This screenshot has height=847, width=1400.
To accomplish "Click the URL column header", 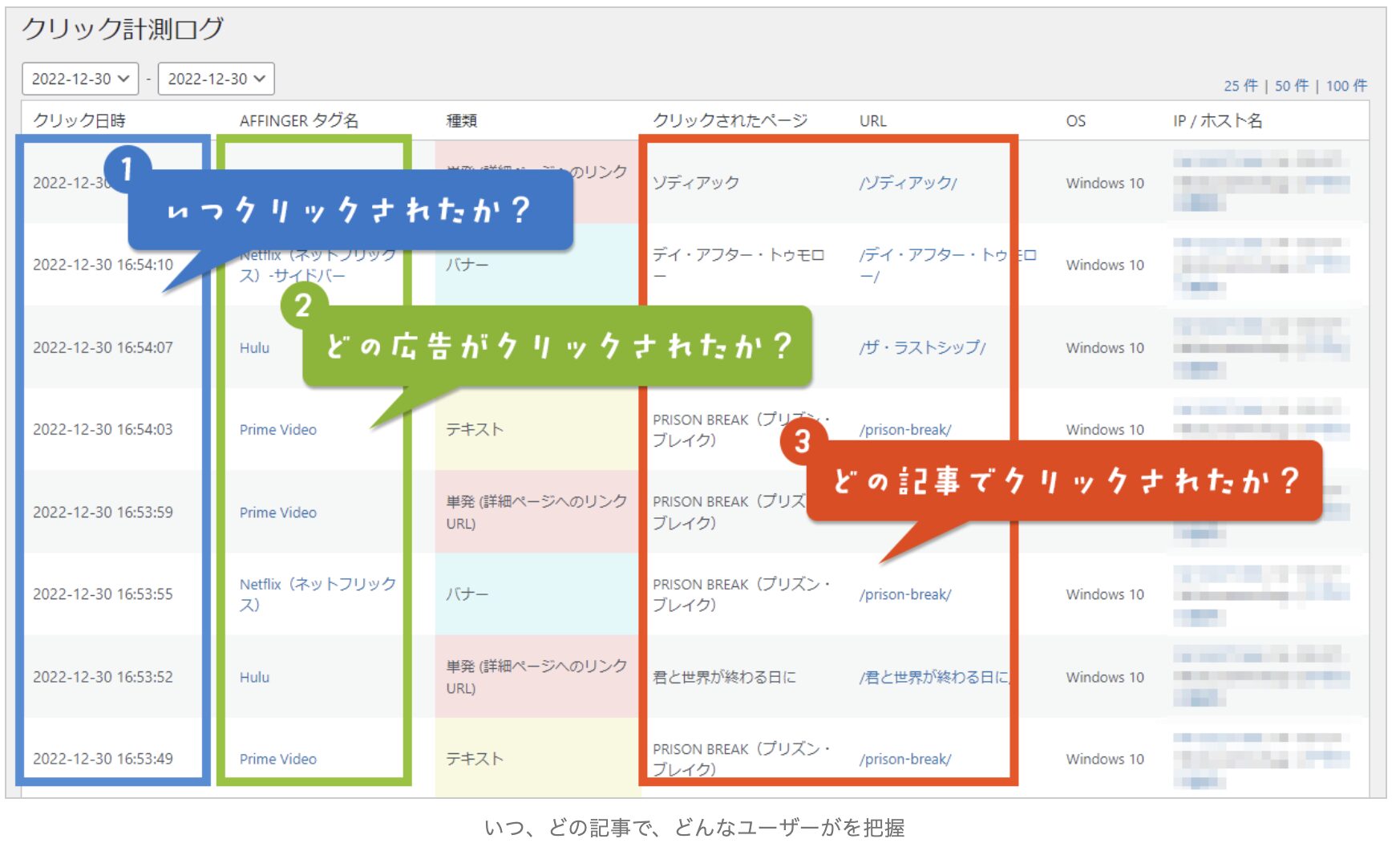I will point(873,120).
